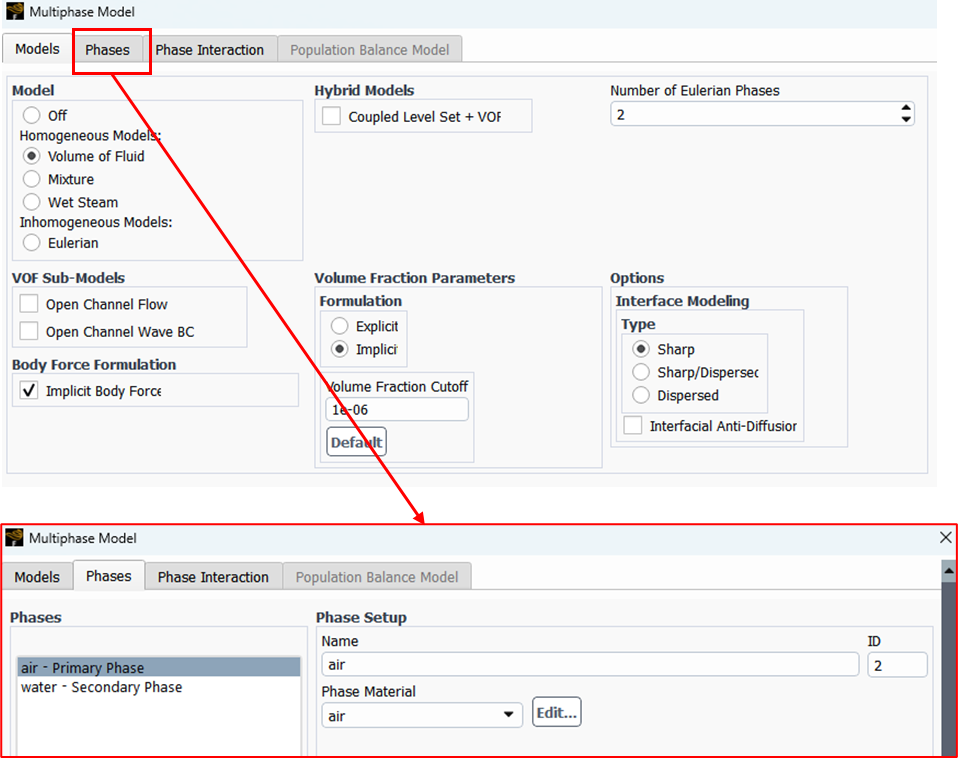Select water - Secondary Phase in list
This screenshot has width=958, height=758.
(101, 688)
